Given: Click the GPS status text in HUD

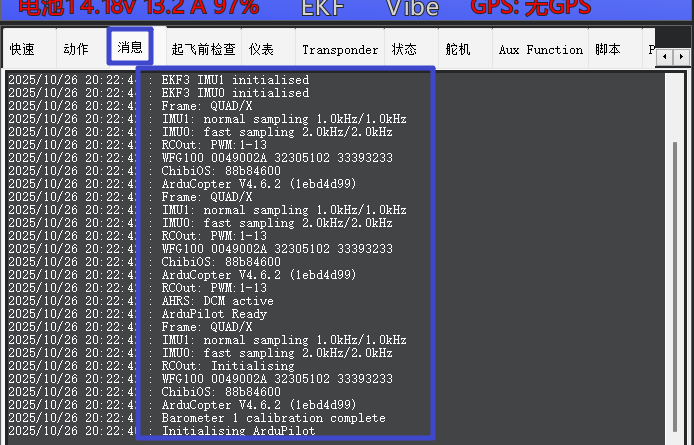Looking at the screenshot, I should [531, 9].
